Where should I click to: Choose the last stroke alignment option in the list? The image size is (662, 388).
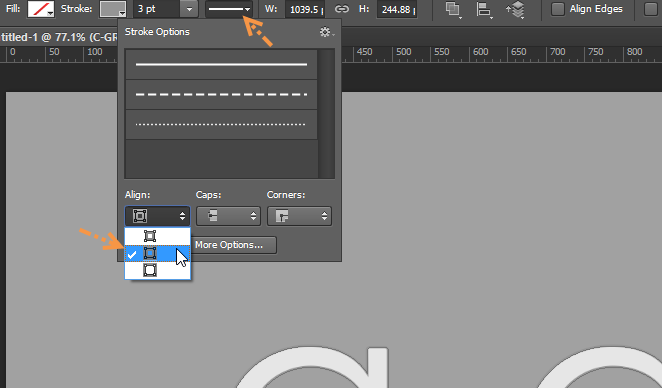coord(157,270)
